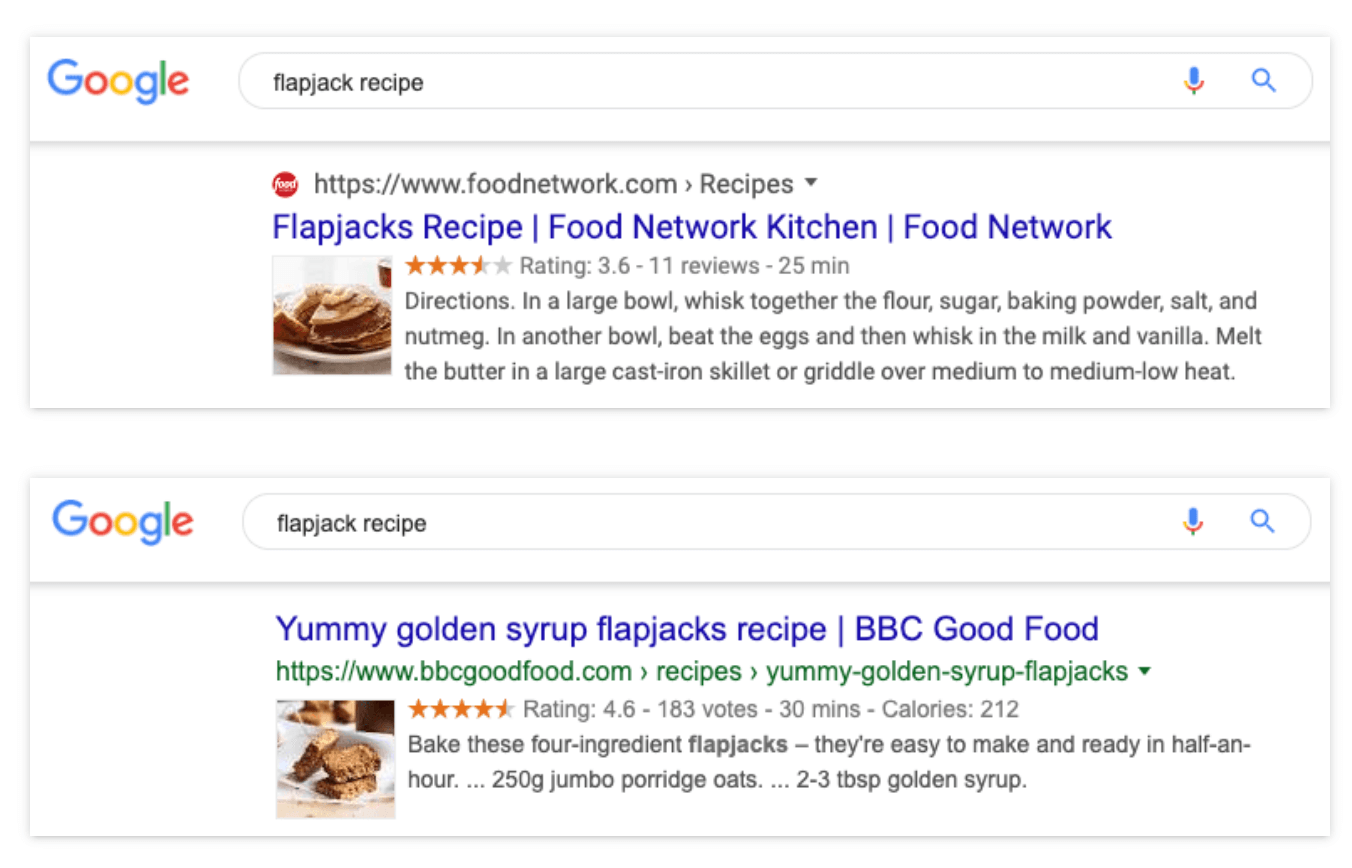Screen dimensions: 1352x868
Task: Open the Yummy golden syrup flapjacks recipe link
Action: point(687,629)
